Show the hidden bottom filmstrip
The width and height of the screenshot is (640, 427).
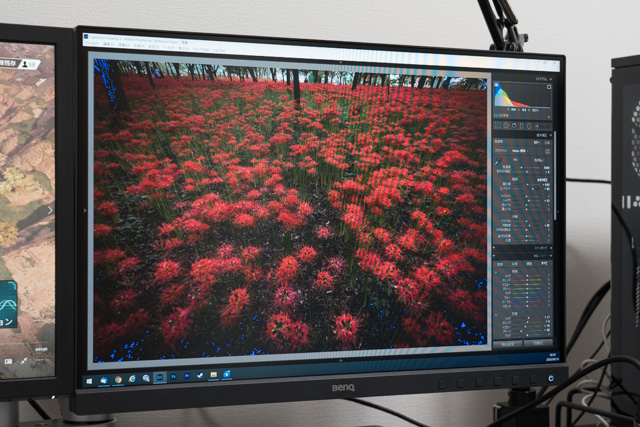[340, 359]
